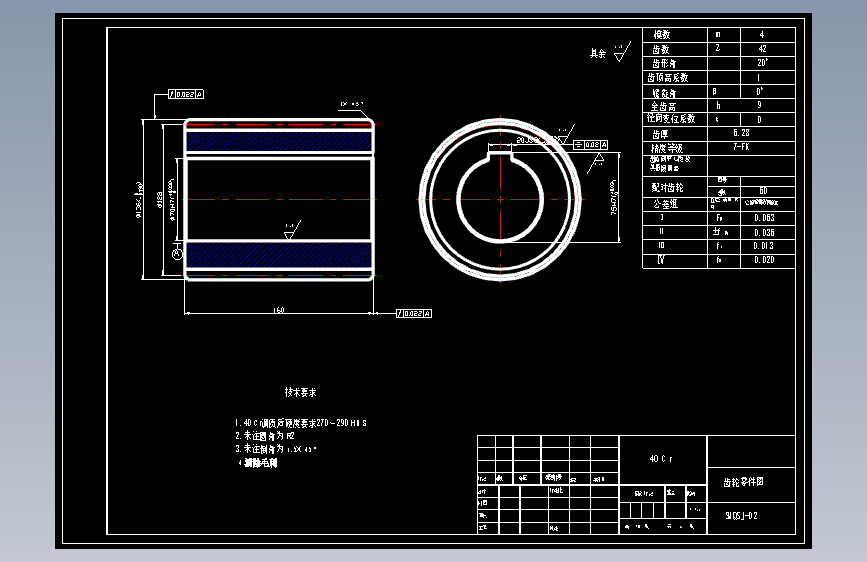This screenshot has width=867, height=562.
Task: Select the datum A circle symbol
Action: 177,254
